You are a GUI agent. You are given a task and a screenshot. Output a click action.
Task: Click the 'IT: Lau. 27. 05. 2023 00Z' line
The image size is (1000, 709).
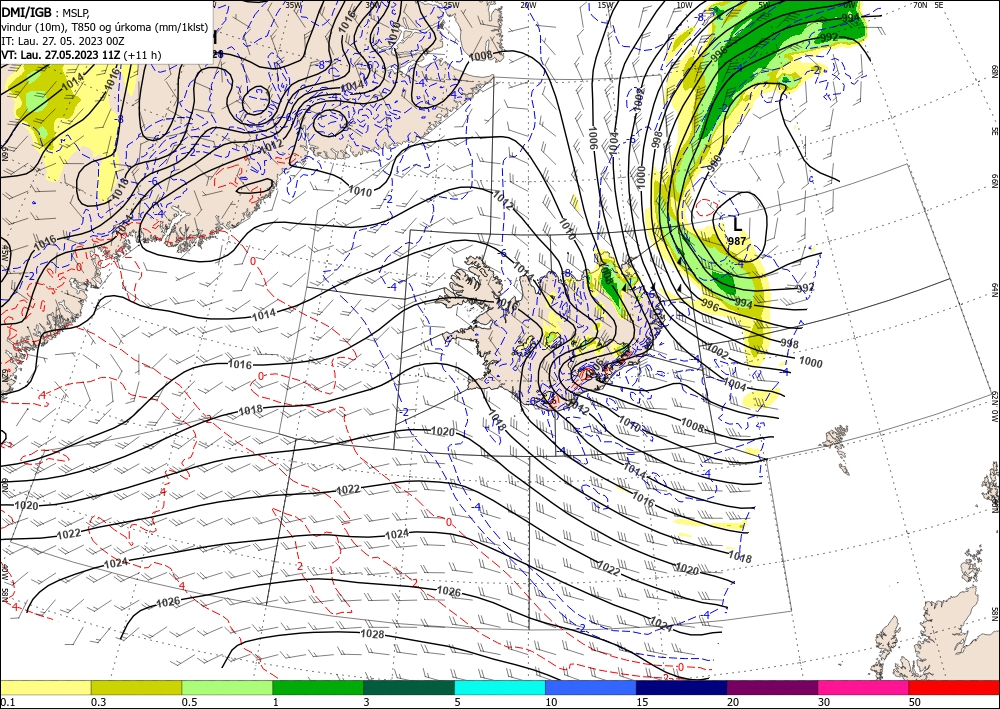point(62,41)
